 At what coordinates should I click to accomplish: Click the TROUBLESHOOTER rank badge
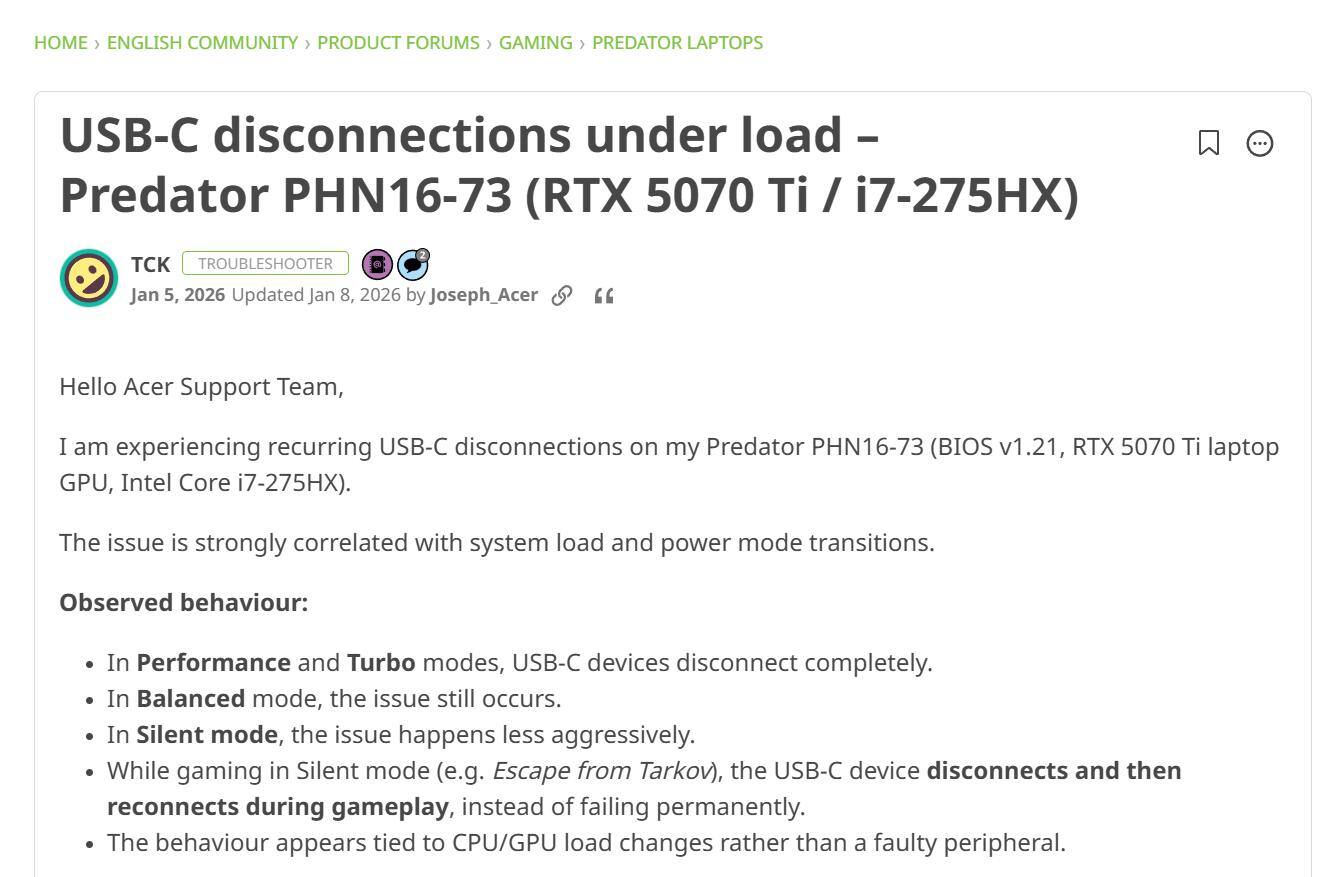point(267,263)
